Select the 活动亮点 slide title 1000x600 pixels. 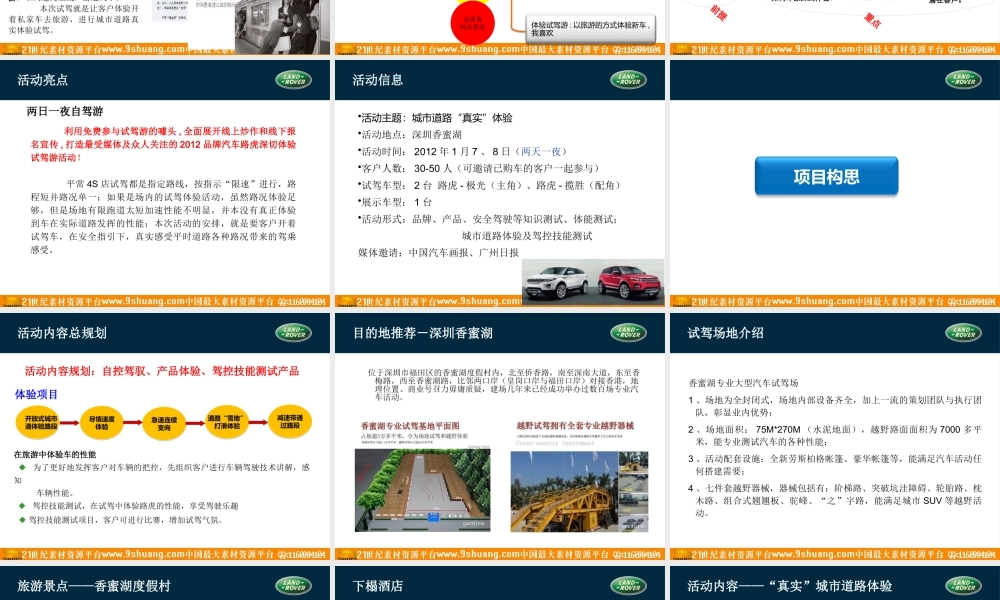[x=43, y=80]
